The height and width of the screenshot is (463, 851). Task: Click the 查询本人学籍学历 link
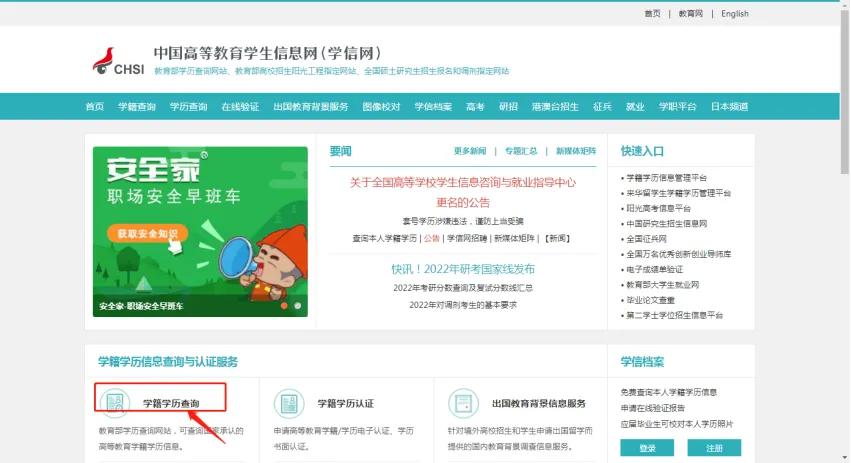coord(384,238)
